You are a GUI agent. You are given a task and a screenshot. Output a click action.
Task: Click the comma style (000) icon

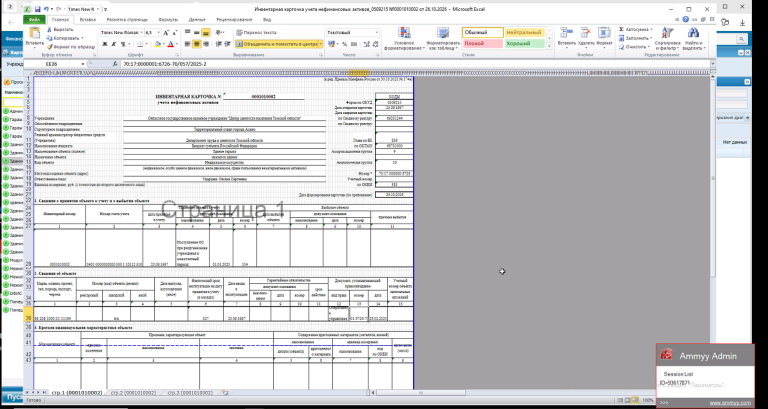click(354, 44)
